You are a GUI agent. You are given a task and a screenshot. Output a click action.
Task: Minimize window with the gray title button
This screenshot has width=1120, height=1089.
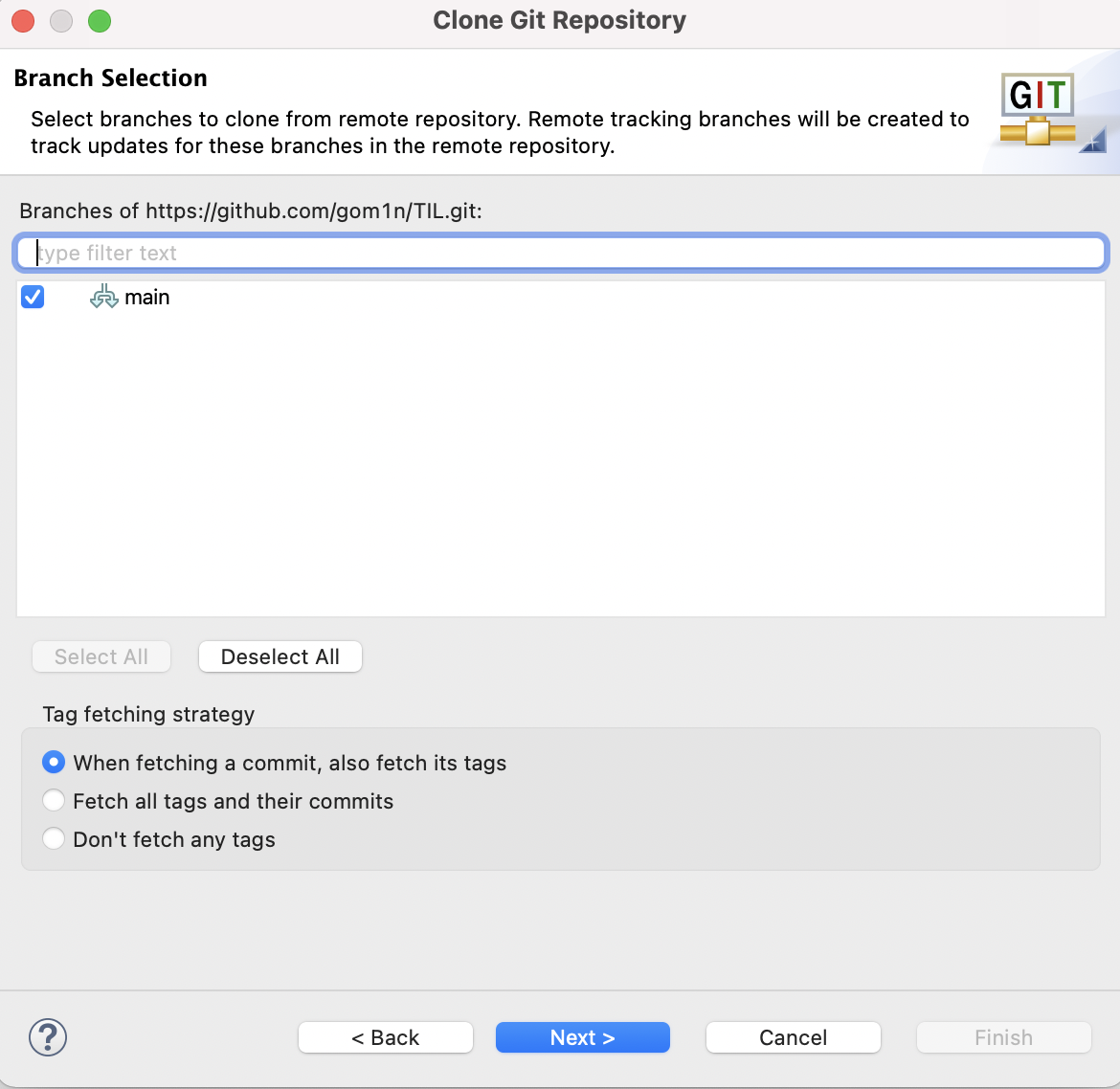[x=61, y=21]
